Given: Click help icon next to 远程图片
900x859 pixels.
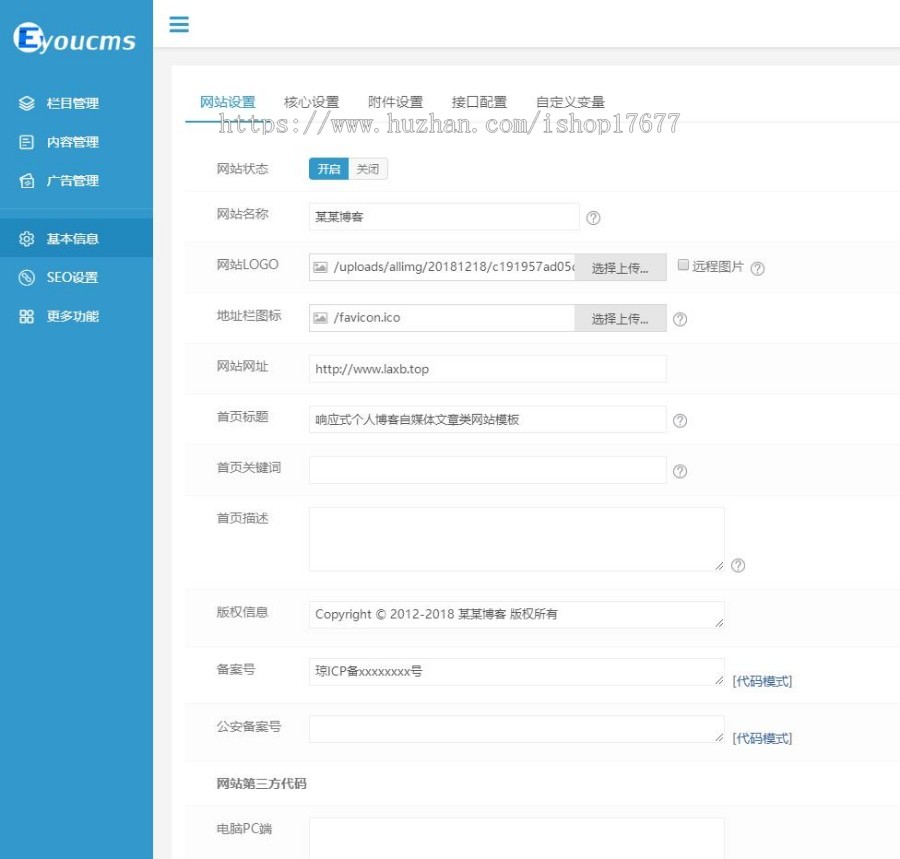Looking at the screenshot, I should point(757,269).
